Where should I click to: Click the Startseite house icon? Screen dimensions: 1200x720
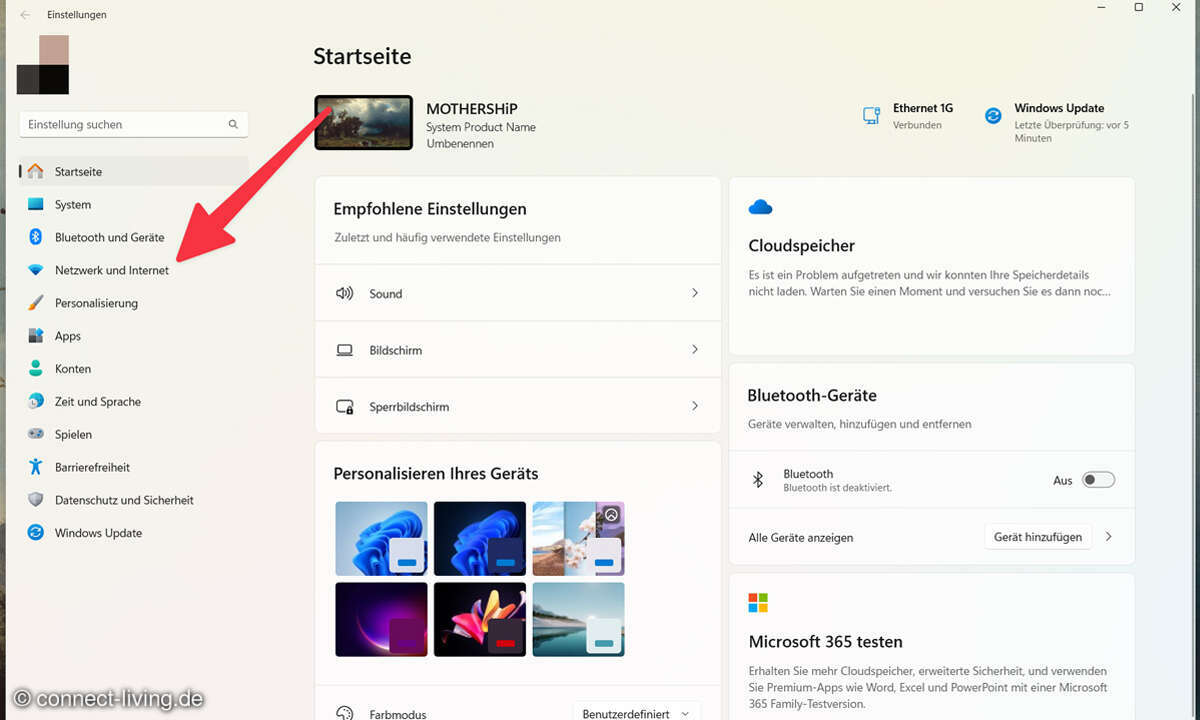[x=36, y=171]
